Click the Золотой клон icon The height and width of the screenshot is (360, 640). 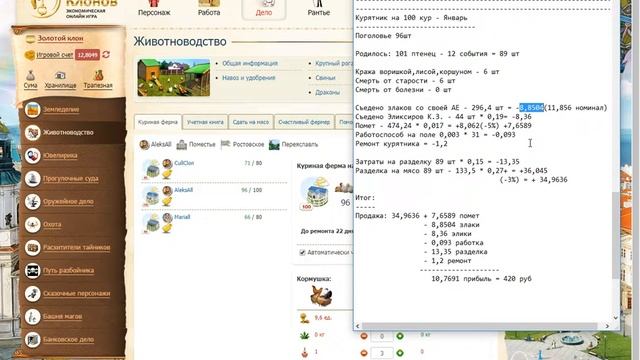30,39
